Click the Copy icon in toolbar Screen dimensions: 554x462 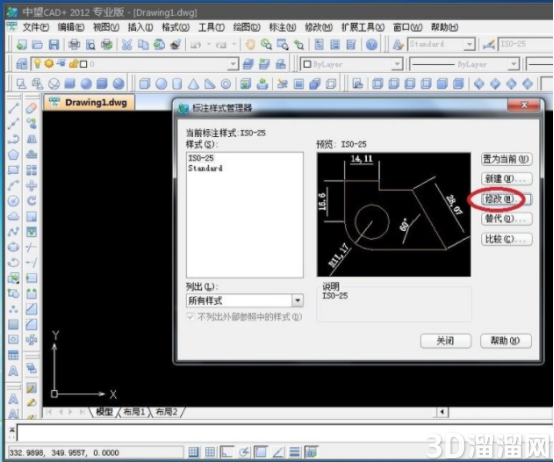(x=143, y=45)
